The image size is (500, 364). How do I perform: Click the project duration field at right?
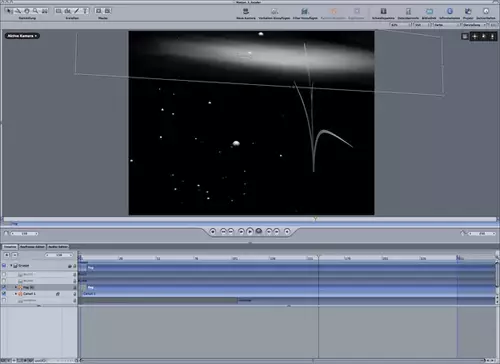click(482, 234)
